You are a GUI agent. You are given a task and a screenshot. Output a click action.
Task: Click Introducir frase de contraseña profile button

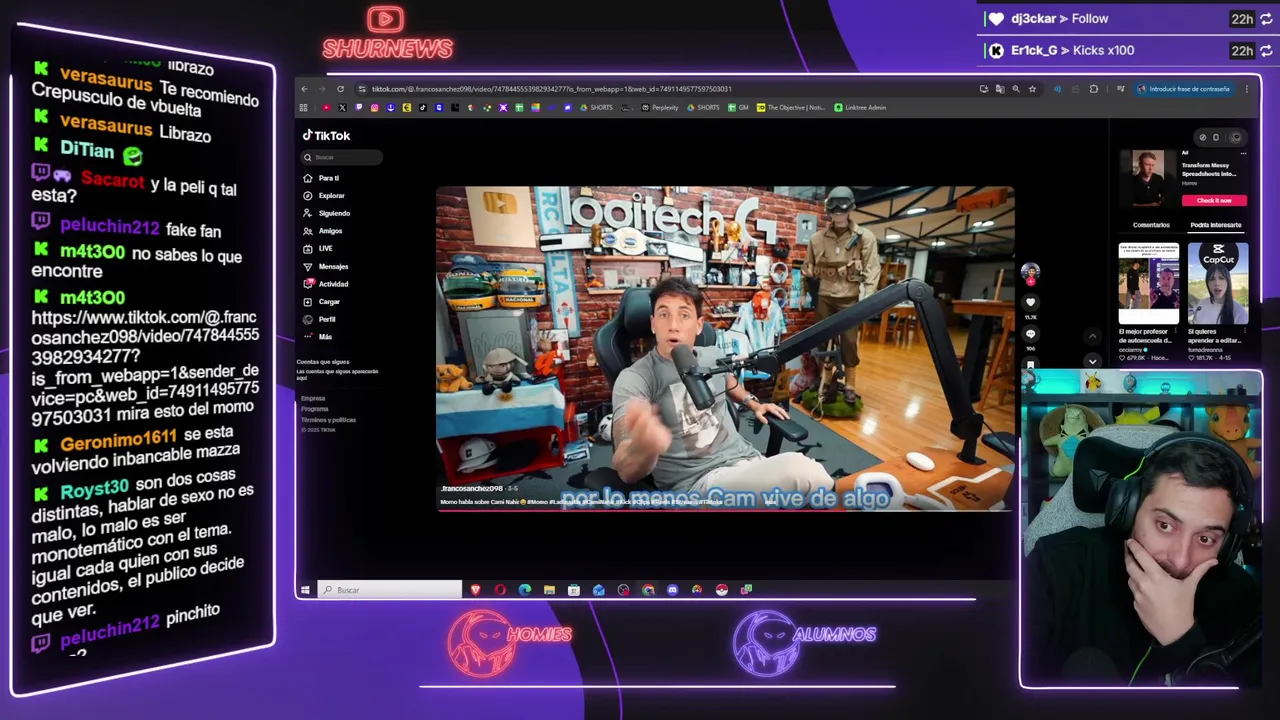coord(1183,89)
